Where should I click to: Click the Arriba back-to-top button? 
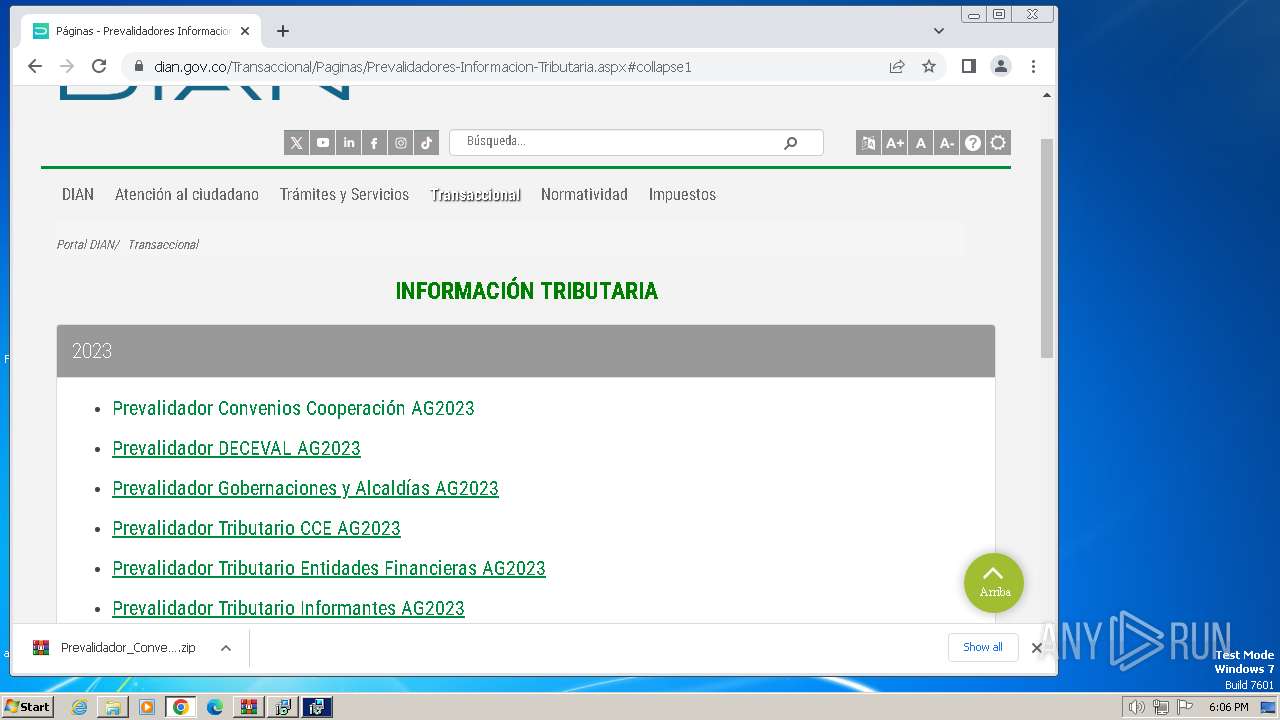[x=994, y=583]
